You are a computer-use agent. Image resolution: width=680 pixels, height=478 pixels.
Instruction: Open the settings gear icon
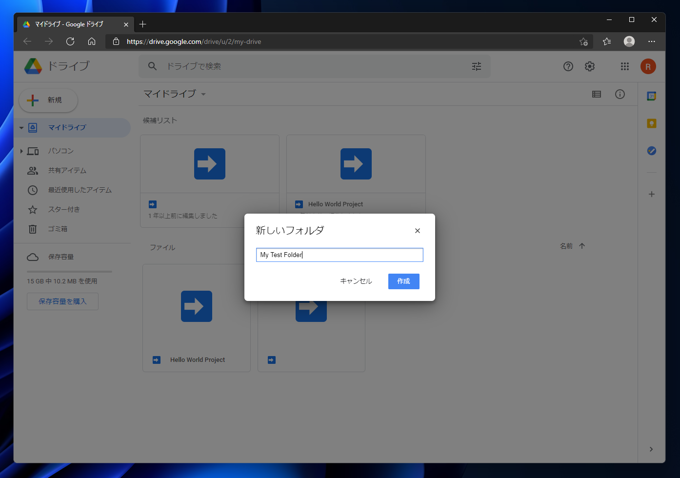(x=589, y=66)
